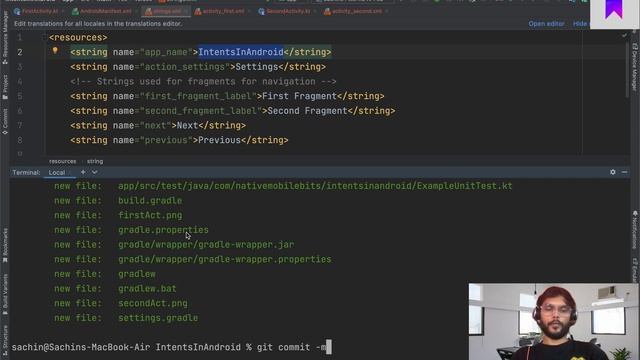Click the resources breadcrumb
The image size is (640, 360).
pos(62,161)
